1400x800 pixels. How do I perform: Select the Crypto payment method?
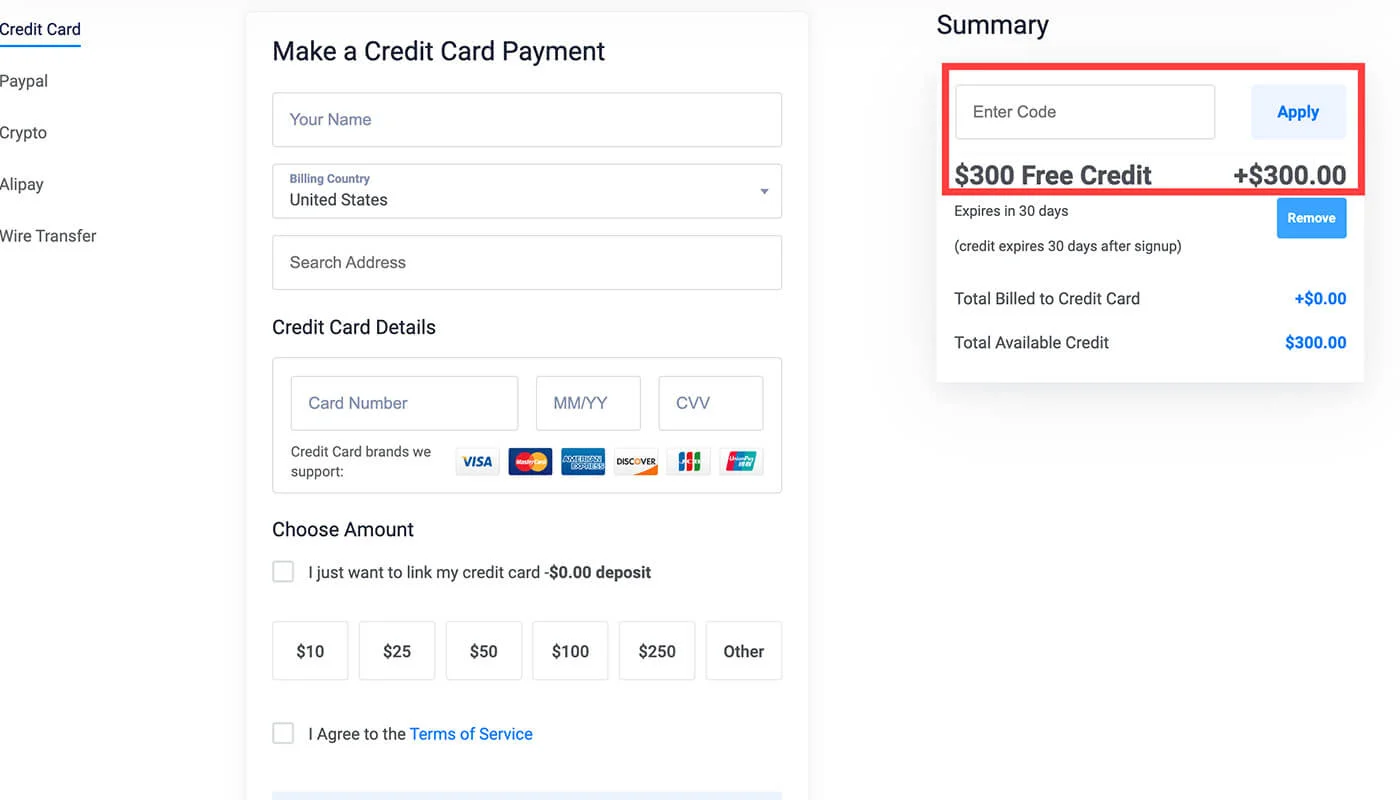click(x=23, y=133)
